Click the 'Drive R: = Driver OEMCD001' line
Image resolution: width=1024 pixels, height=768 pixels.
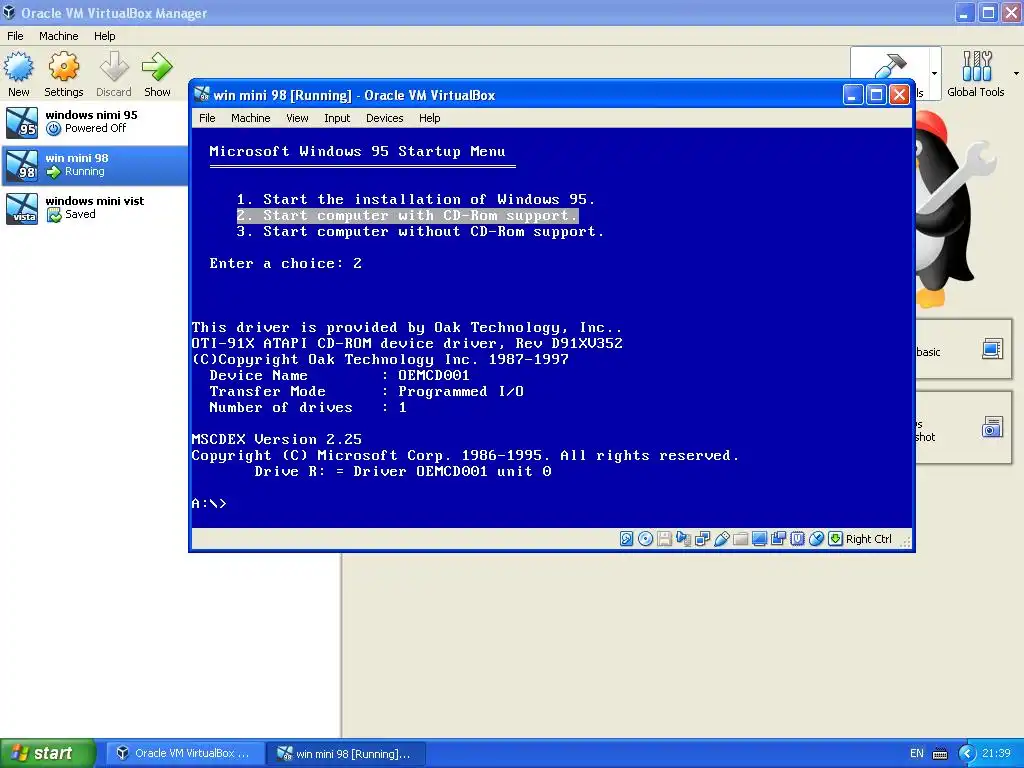(x=403, y=472)
